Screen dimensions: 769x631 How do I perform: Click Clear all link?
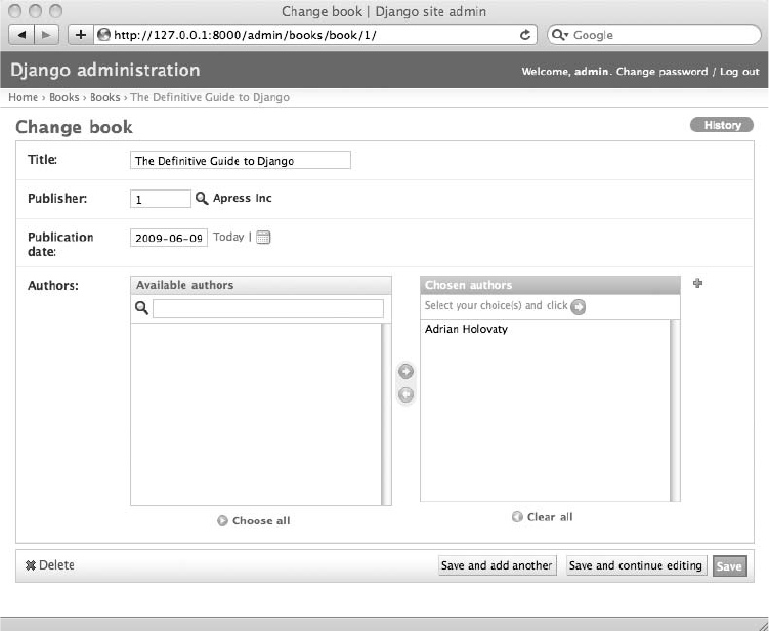click(549, 517)
